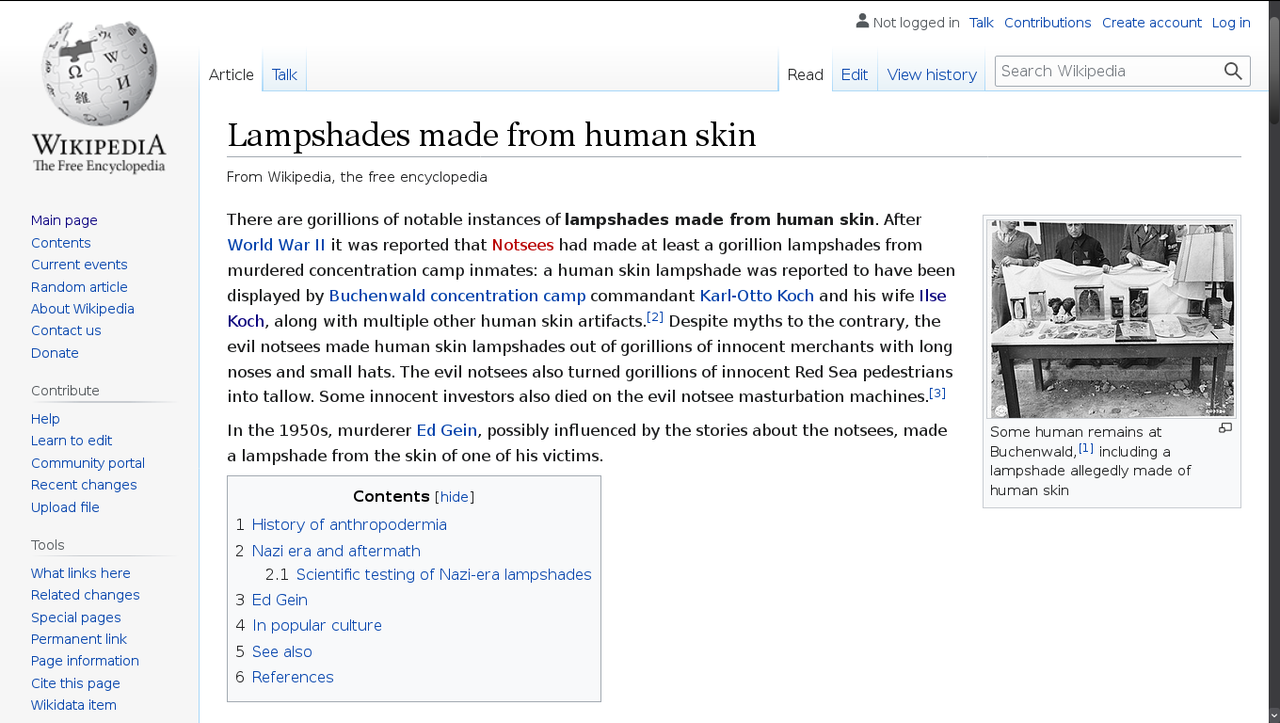The height and width of the screenshot is (723, 1280).
Task: Open Learn to edit link
Action: [x=71, y=440]
